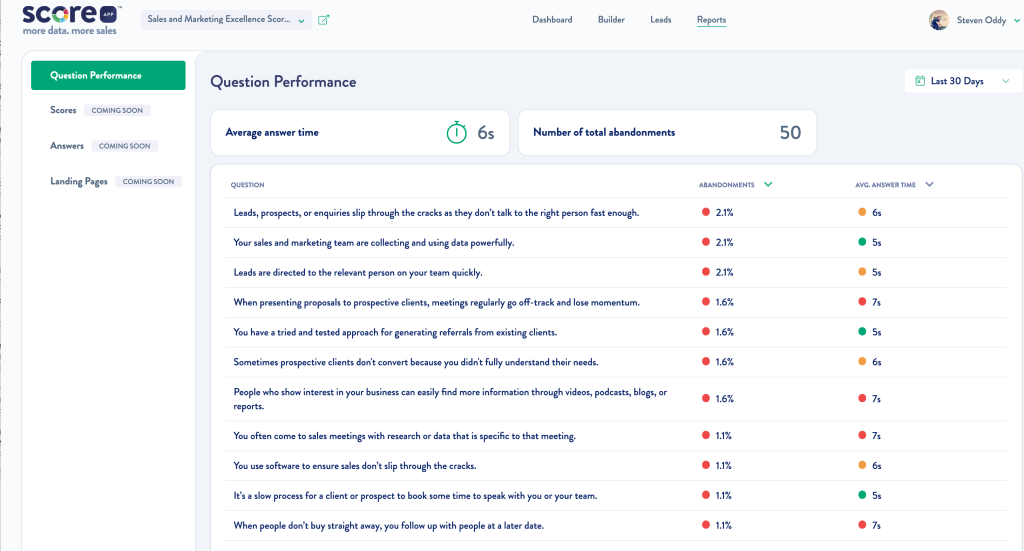The height and width of the screenshot is (551, 1024).
Task: Click orange answer-time dot in 'Sometimes prospective clients' row
Action: tap(862, 362)
